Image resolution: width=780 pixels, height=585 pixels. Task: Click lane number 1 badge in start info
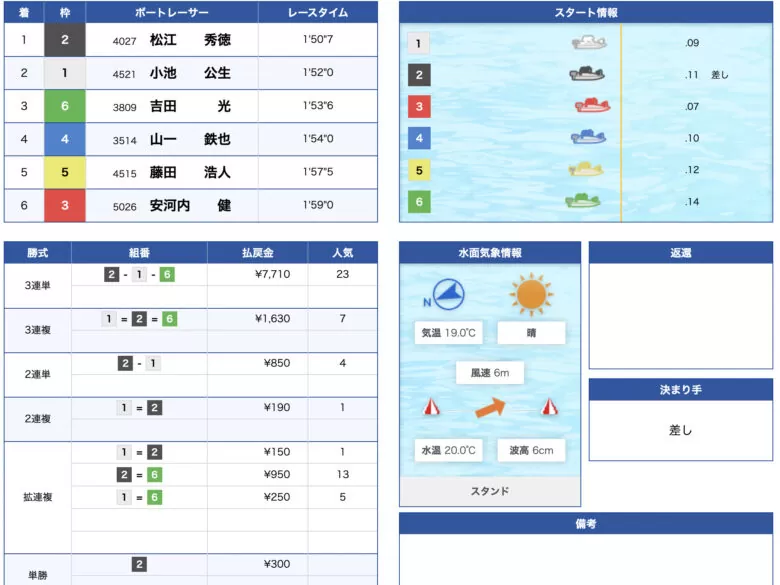[418, 43]
